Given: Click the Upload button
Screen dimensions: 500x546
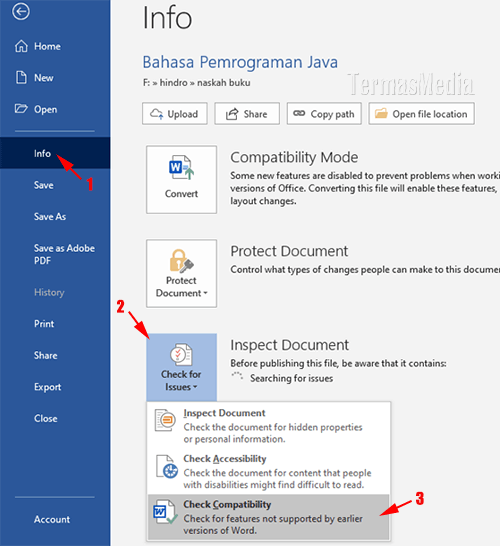Looking at the screenshot, I should [x=175, y=114].
